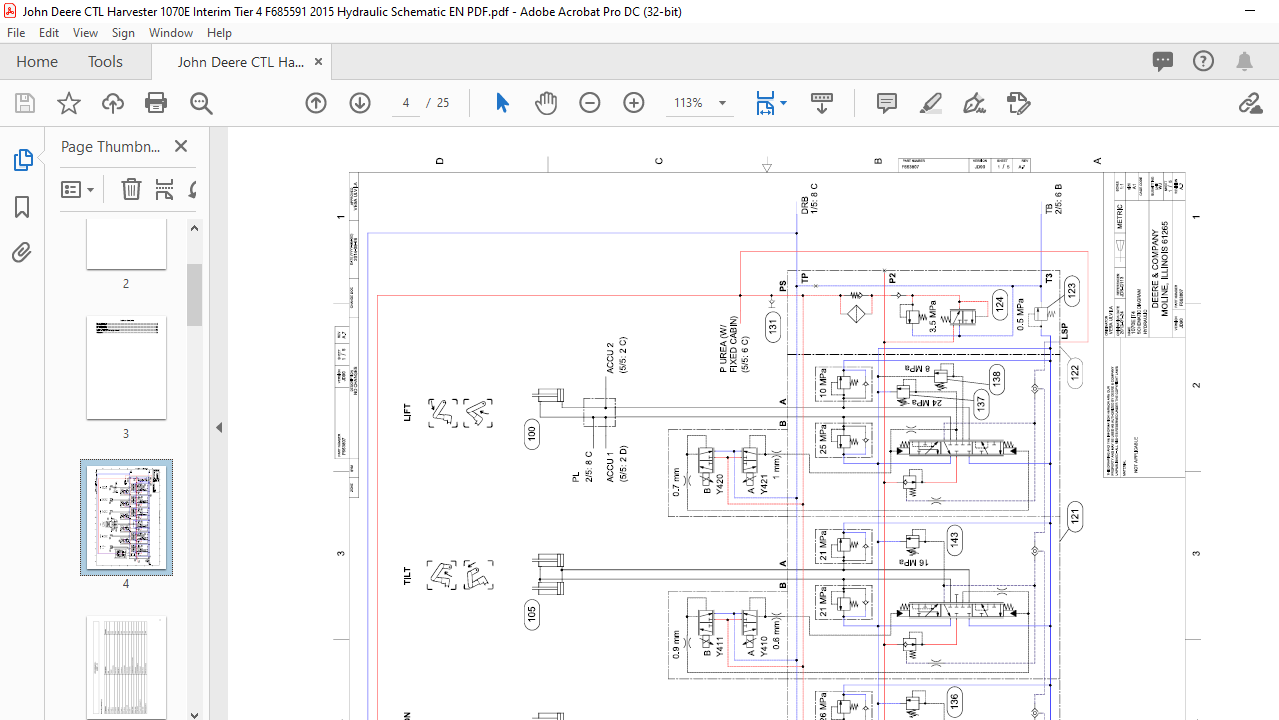Upload the file to cloud
1279x720 pixels.
(112, 103)
